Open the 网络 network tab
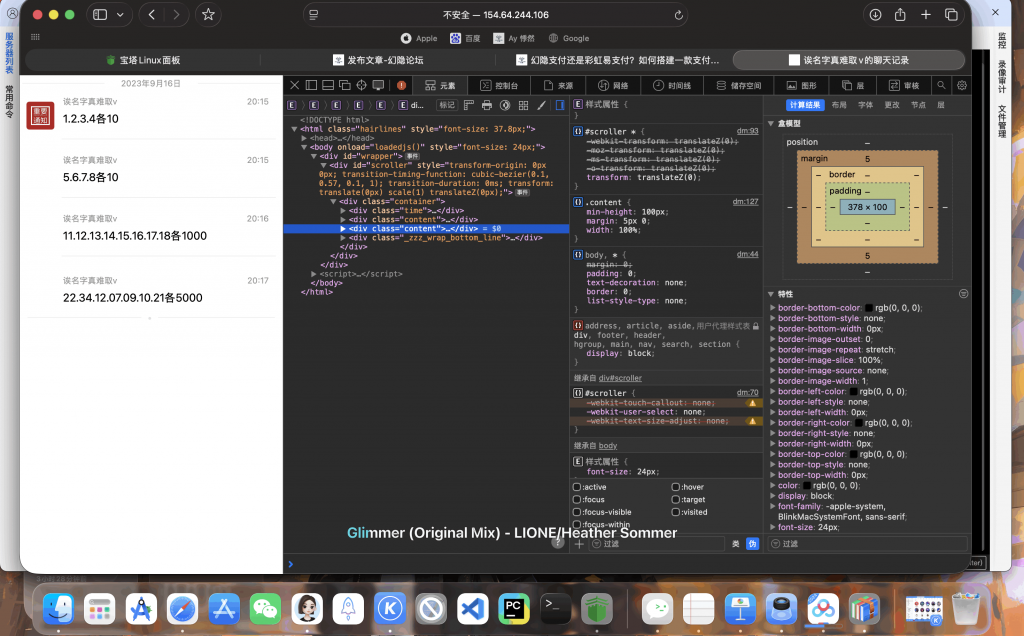The width and height of the screenshot is (1024, 636). point(613,86)
